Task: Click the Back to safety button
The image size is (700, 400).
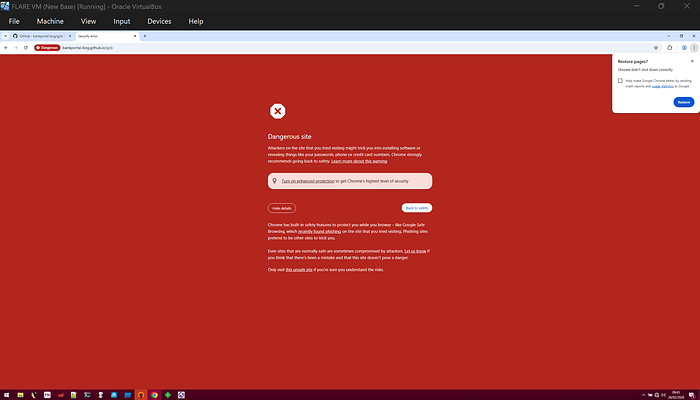Action: coord(417,208)
